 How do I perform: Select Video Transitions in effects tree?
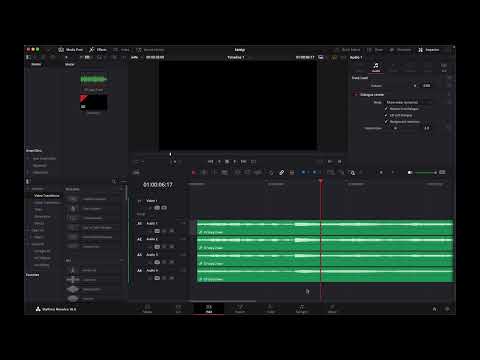point(47,196)
